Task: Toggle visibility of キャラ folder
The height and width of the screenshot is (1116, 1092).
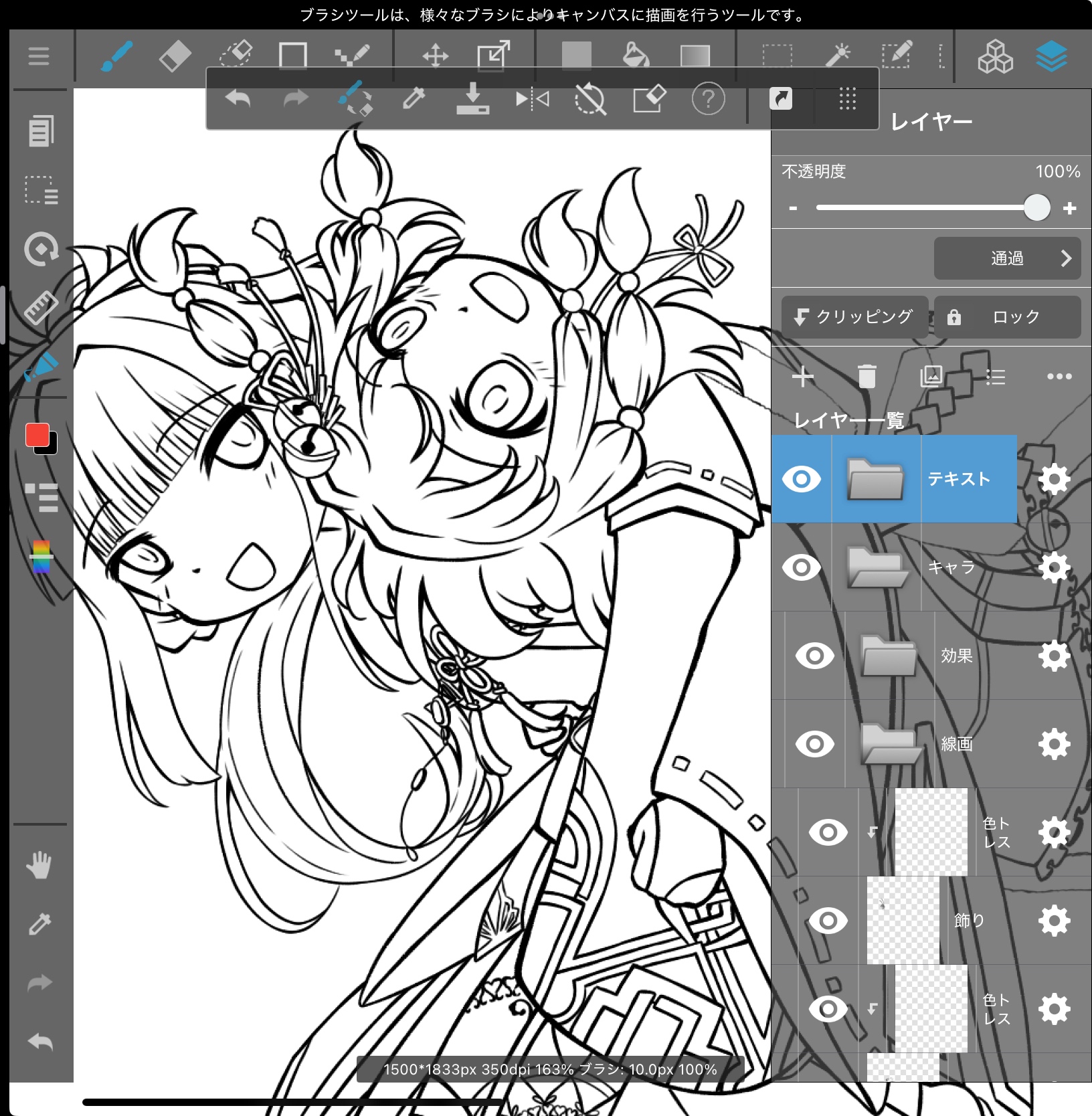Action: (x=801, y=567)
